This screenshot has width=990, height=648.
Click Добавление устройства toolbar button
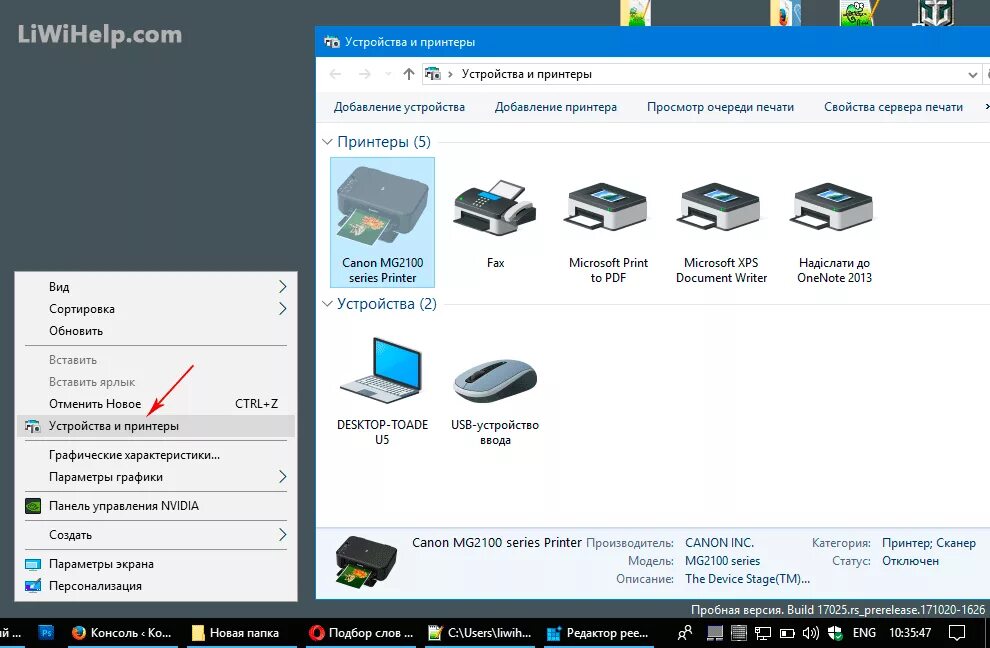pyautogui.click(x=399, y=107)
